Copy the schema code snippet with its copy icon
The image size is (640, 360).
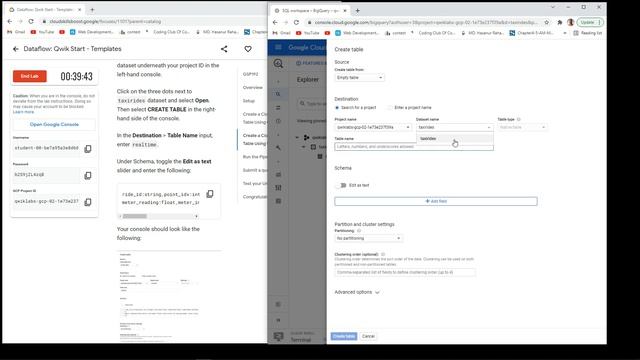[210, 194]
